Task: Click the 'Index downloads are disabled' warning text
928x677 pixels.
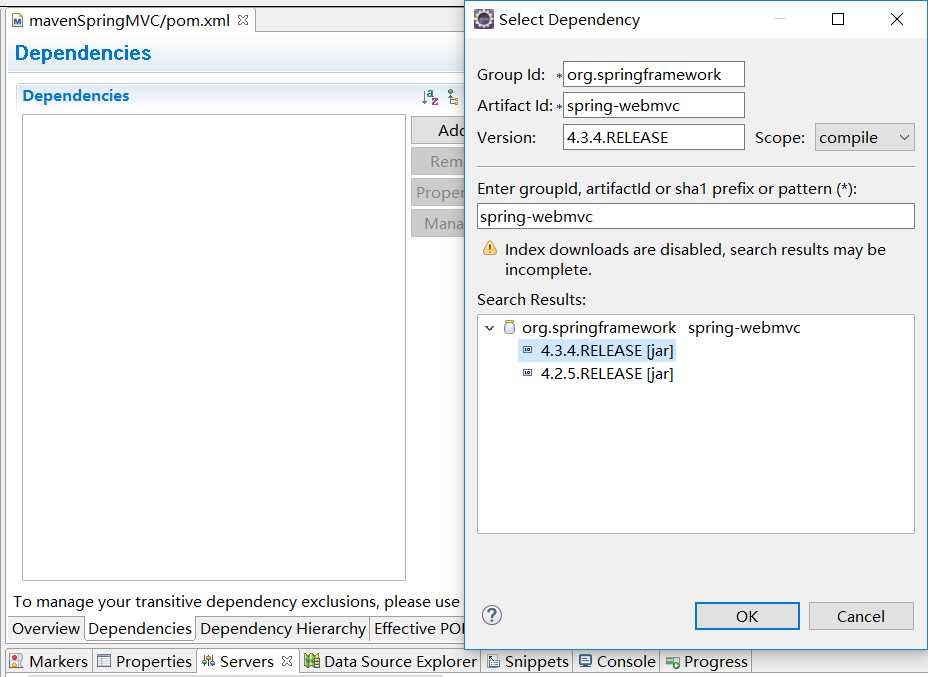Action: (695, 259)
